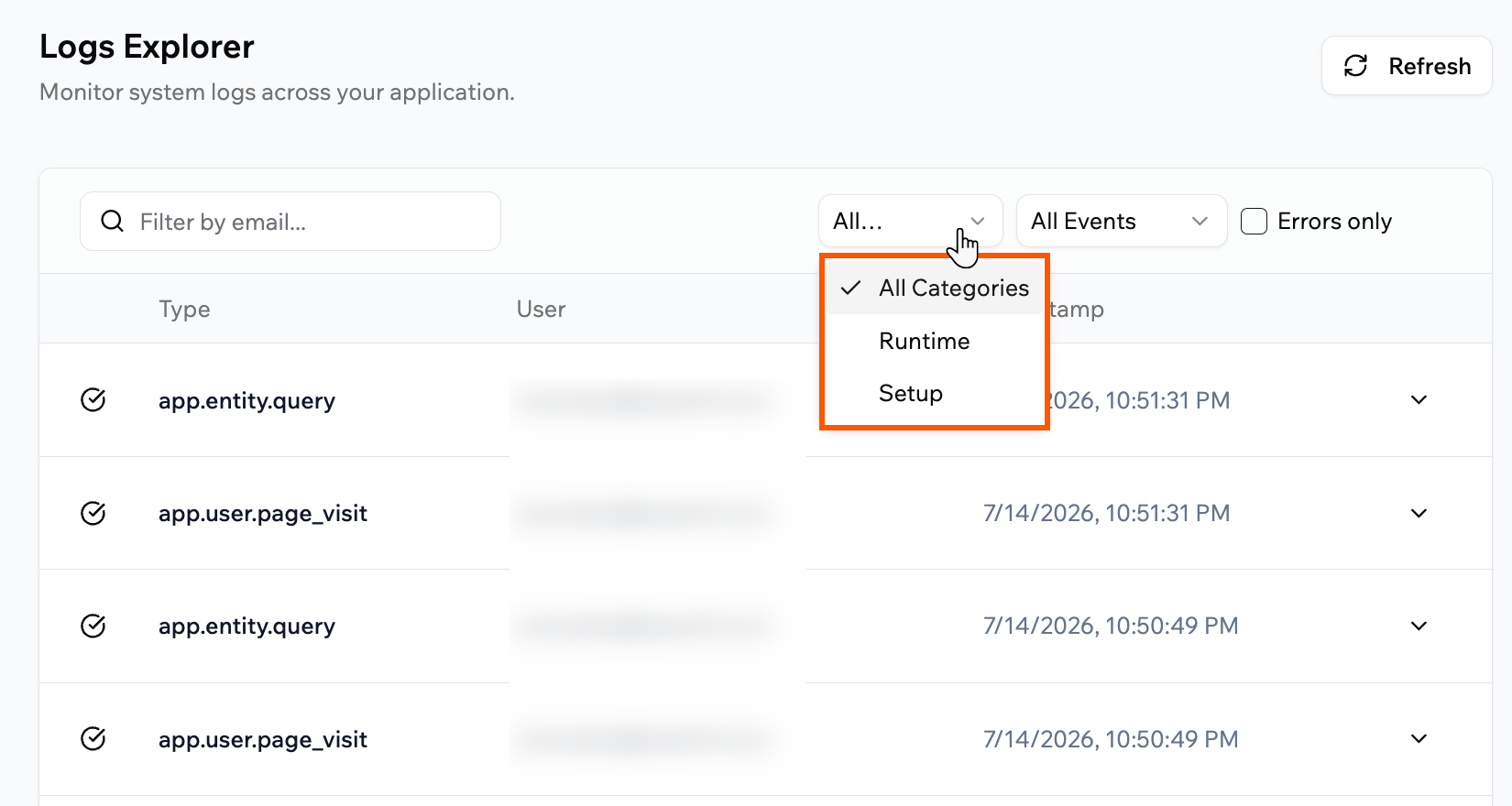This screenshot has width=1512, height=806.
Task: Click app.entity.query text at 10:51:31 PM
Action: 247,400
